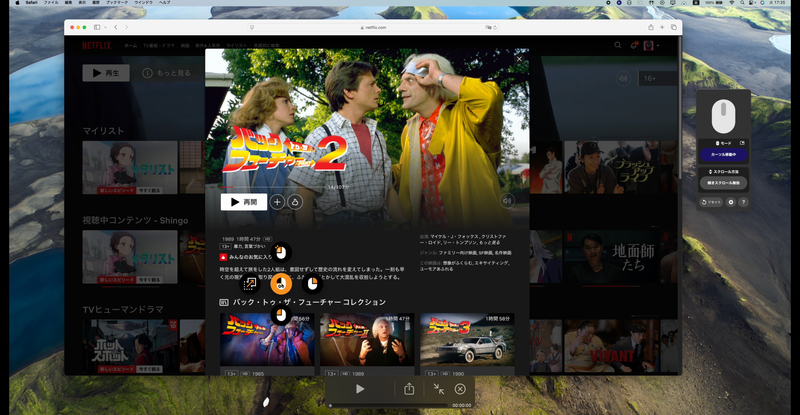Click the 16+ maturity rating badge
Image resolution: width=800 pixels, height=415 pixels.
pos(657,79)
